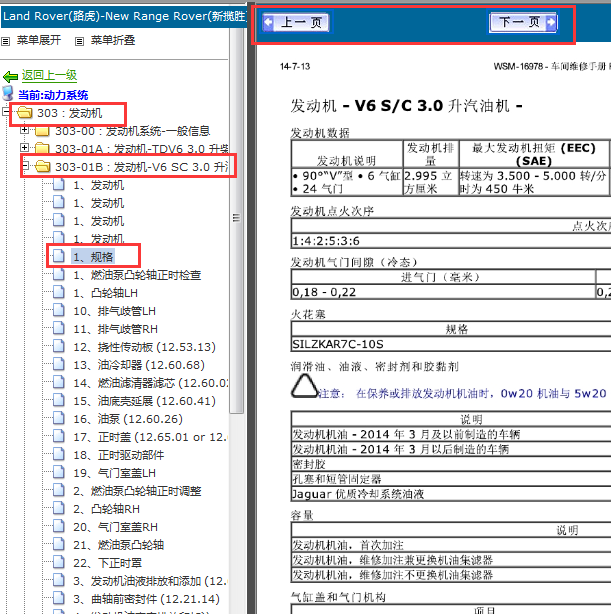This screenshot has width=611, height=614.
Task: Open 303-01A : 发动机-TDV6 3.0 folder
Action: pyautogui.click(x=142, y=149)
